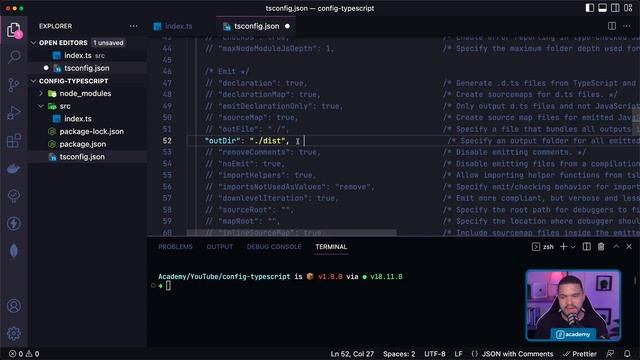Kill terminal with trash icon

[x=601, y=247]
